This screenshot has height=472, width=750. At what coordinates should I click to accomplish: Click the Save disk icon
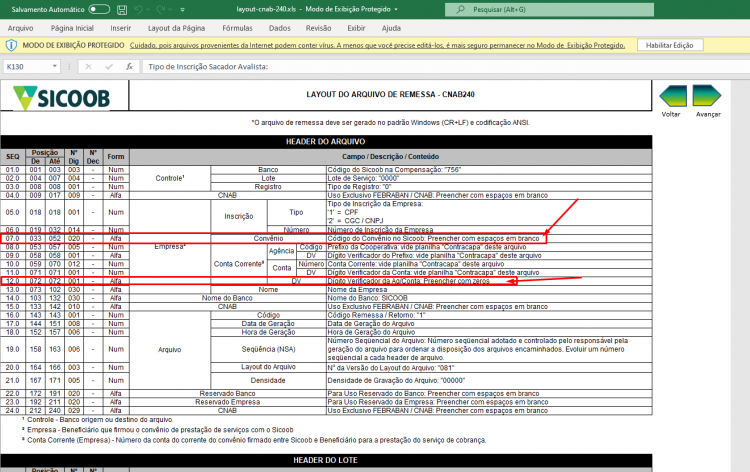coord(122,9)
